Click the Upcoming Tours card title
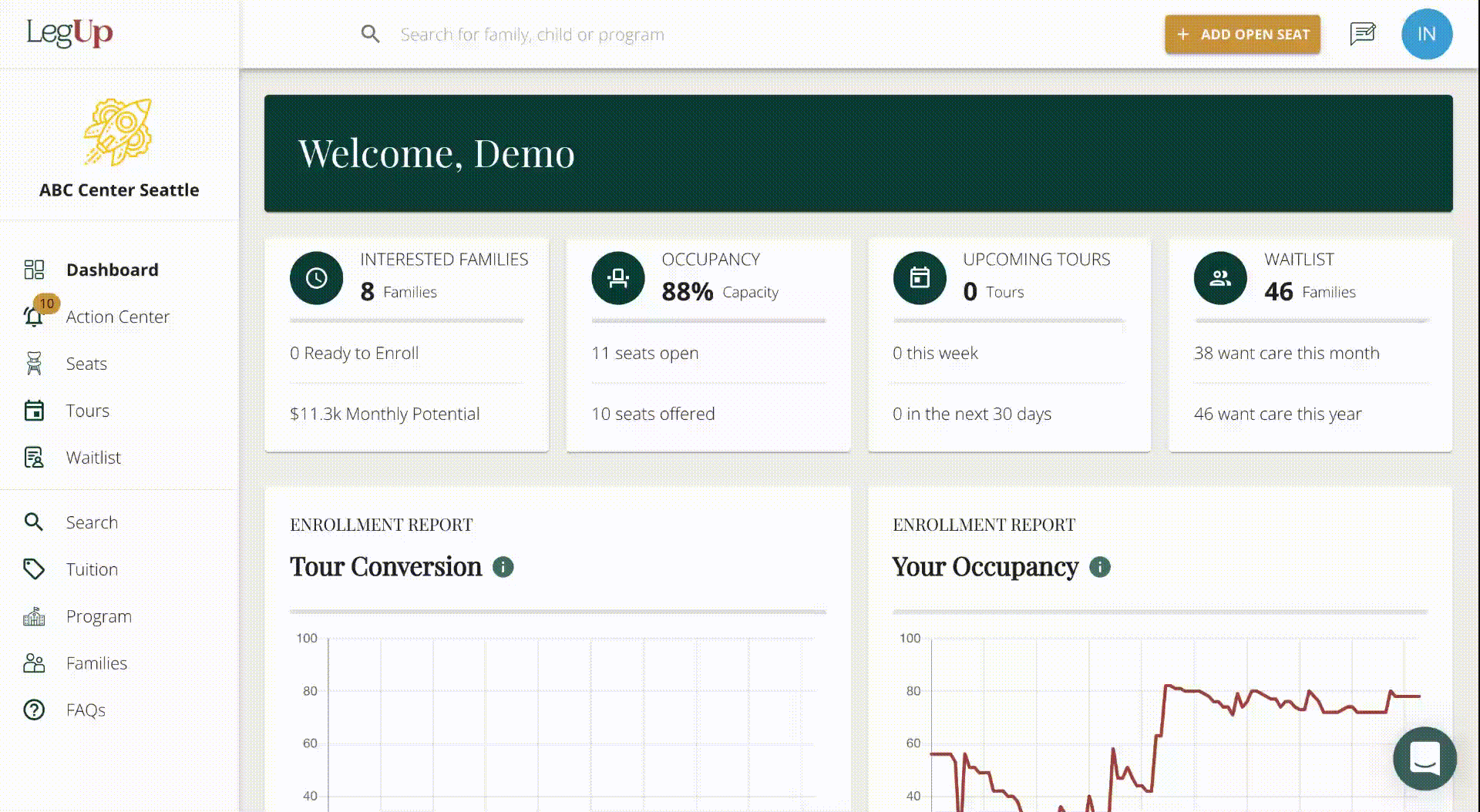The height and width of the screenshot is (812, 1480). (x=1037, y=260)
